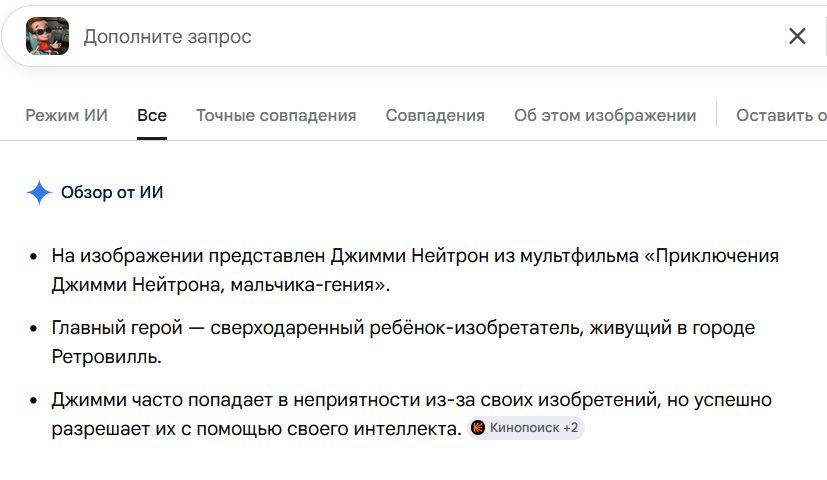Click the Обзор от ИИ heading
827x480 pixels.
click(112, 193)
